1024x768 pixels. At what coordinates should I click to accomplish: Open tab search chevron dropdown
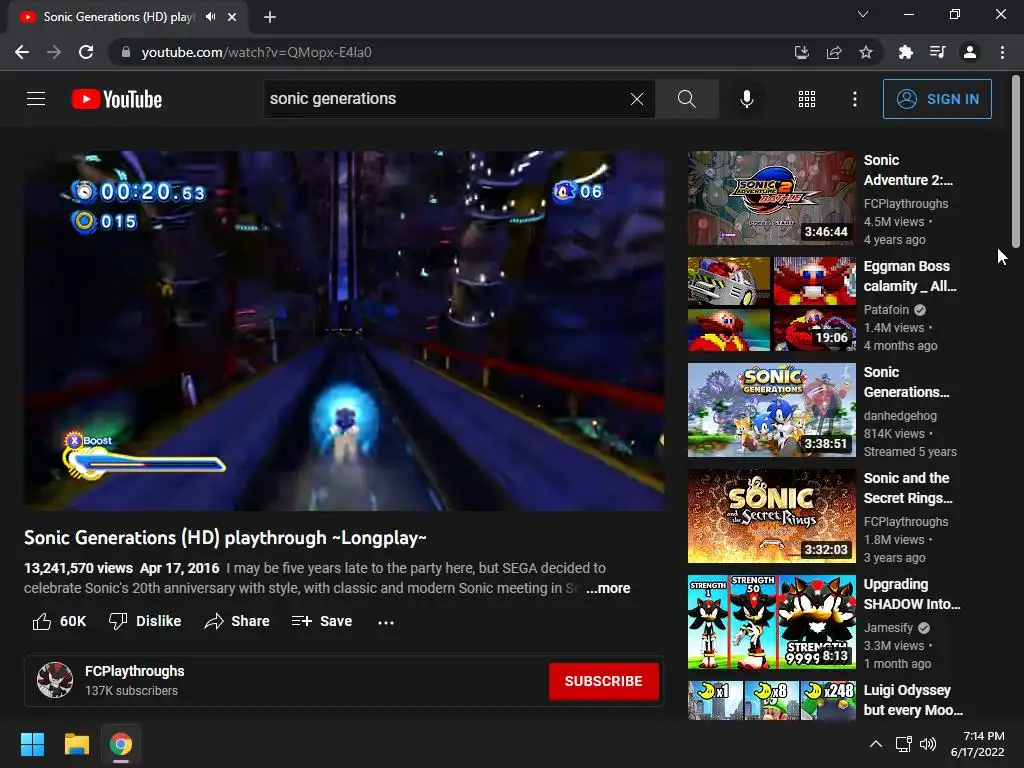863,14
